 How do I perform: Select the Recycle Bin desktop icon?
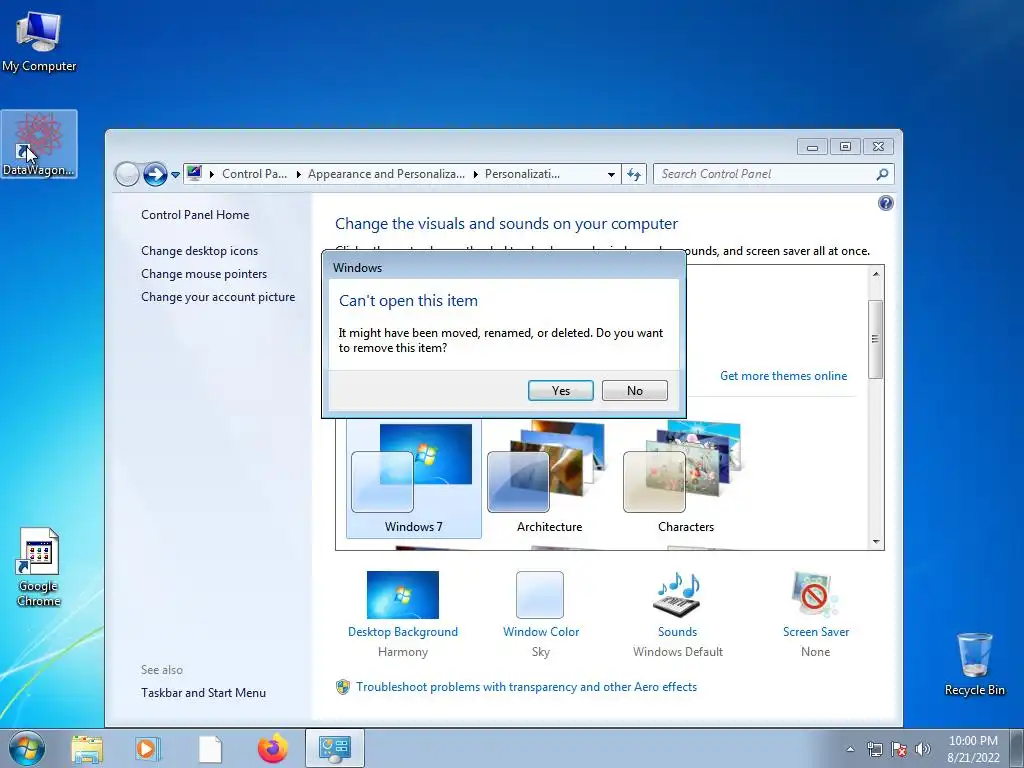coord(974,664)
